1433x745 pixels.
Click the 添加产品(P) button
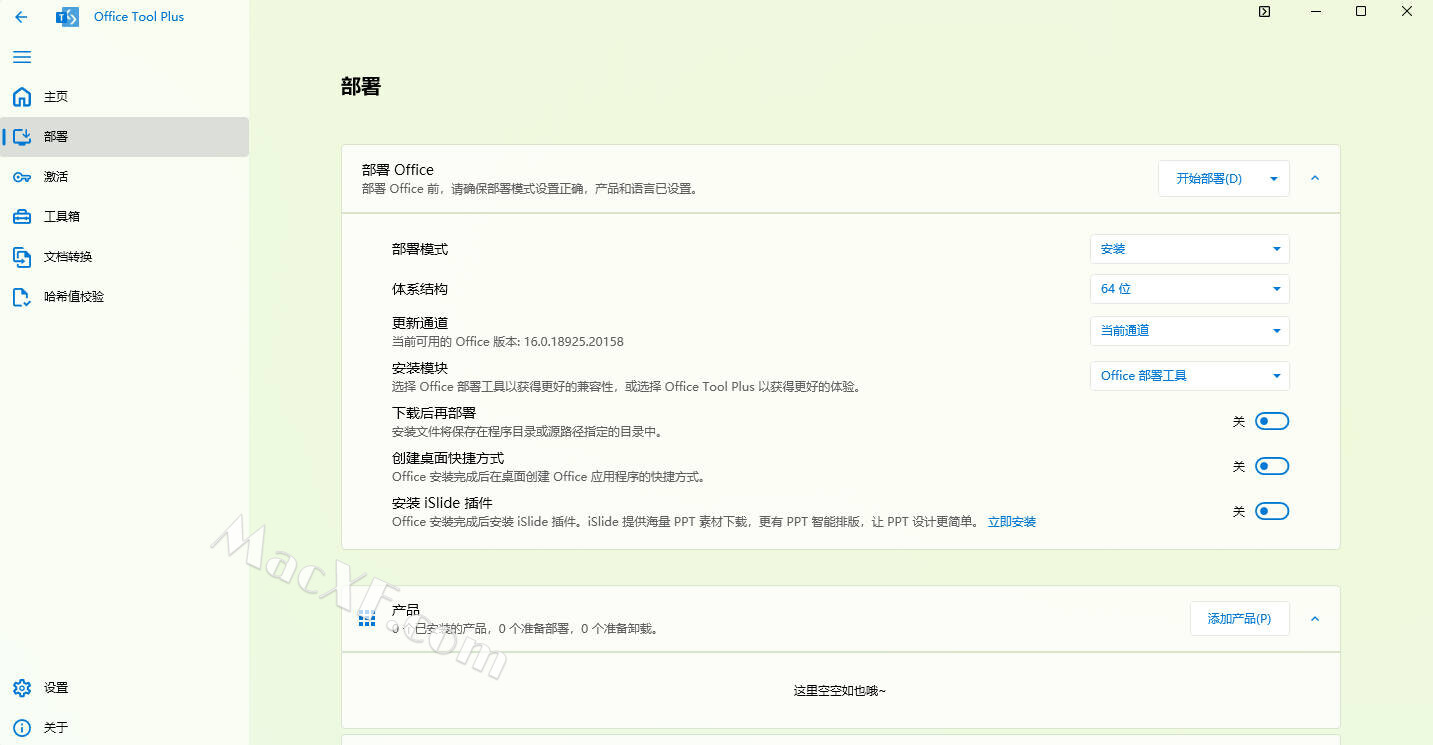(1239, 619)
